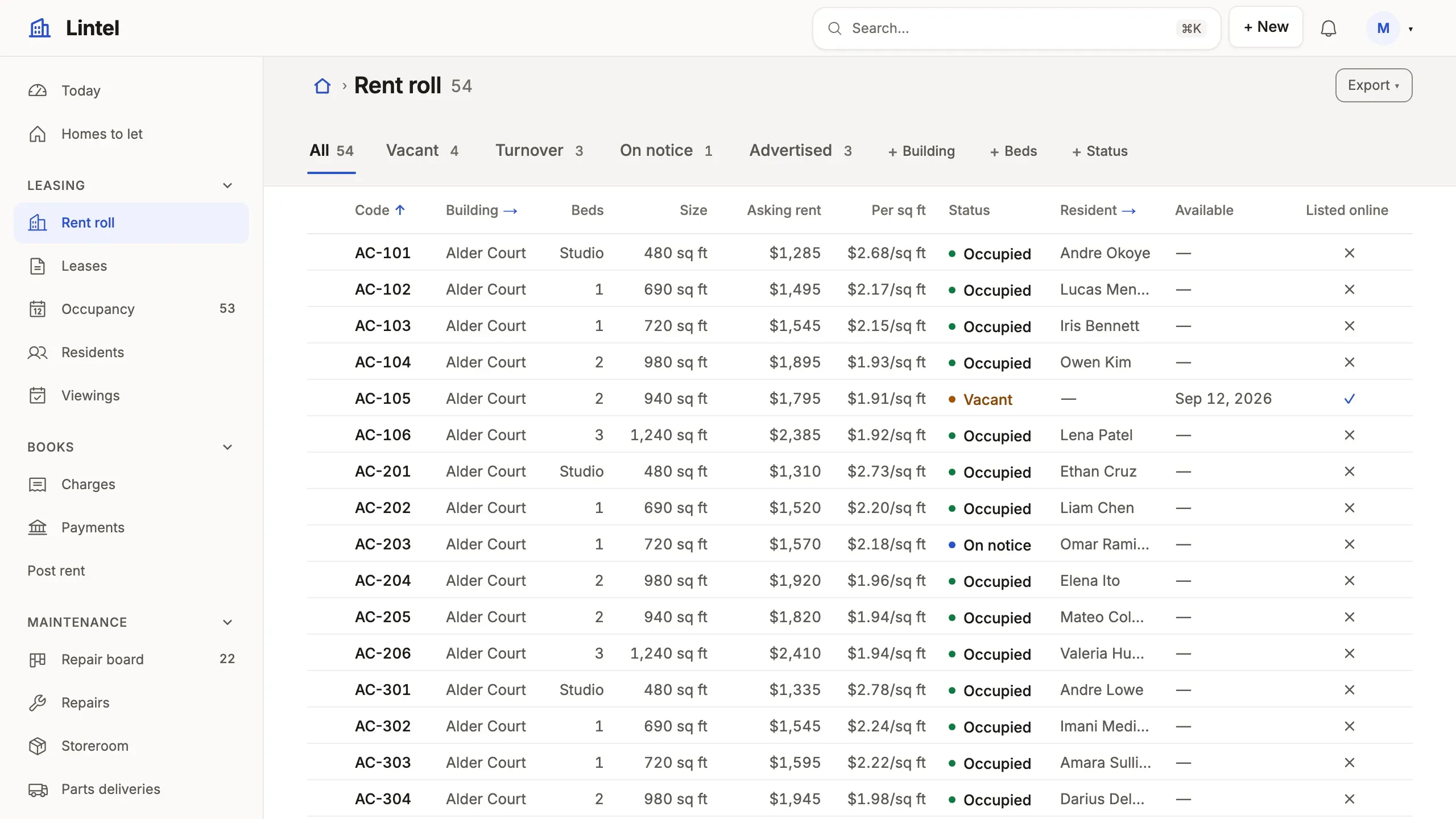This screenshot has height=819, width=1456.
Task: Click the Occupancy calendar icon
Action: click(38, 309)
